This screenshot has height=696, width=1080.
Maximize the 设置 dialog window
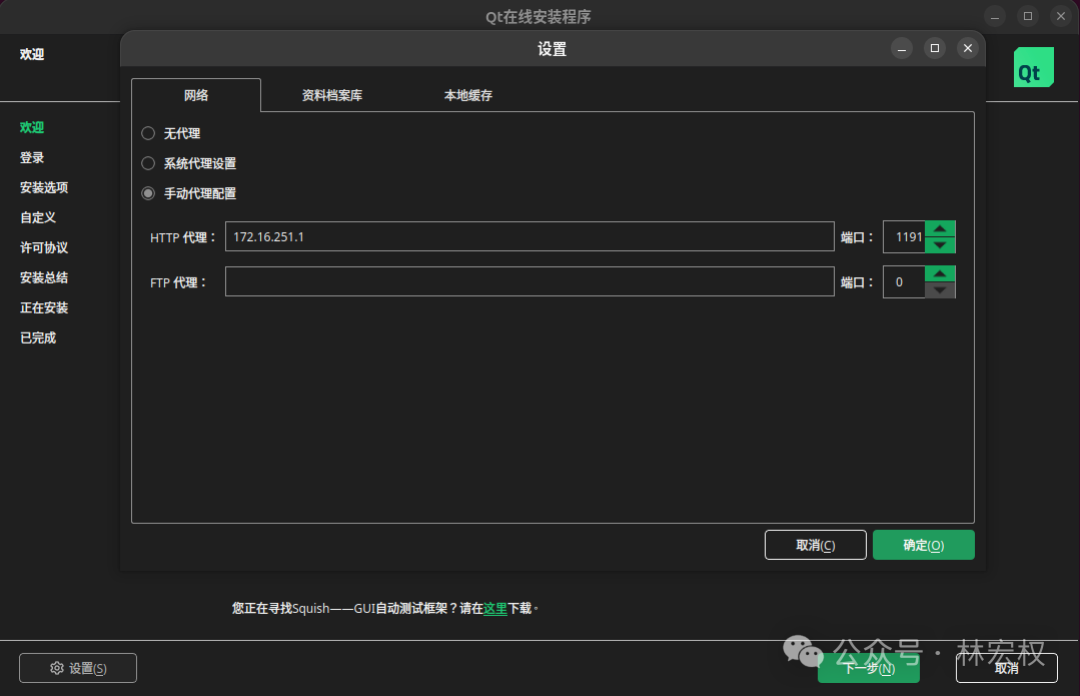[935, 48]
